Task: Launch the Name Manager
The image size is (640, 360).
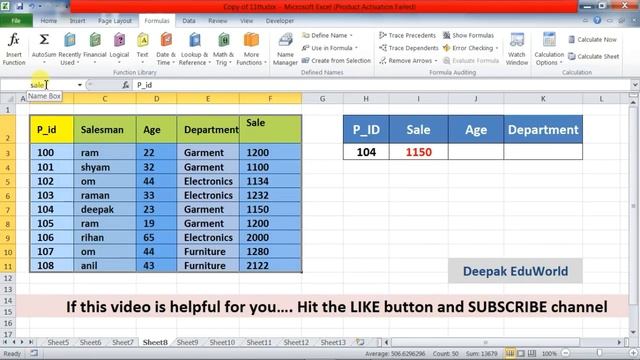Action: coord(285,49)
